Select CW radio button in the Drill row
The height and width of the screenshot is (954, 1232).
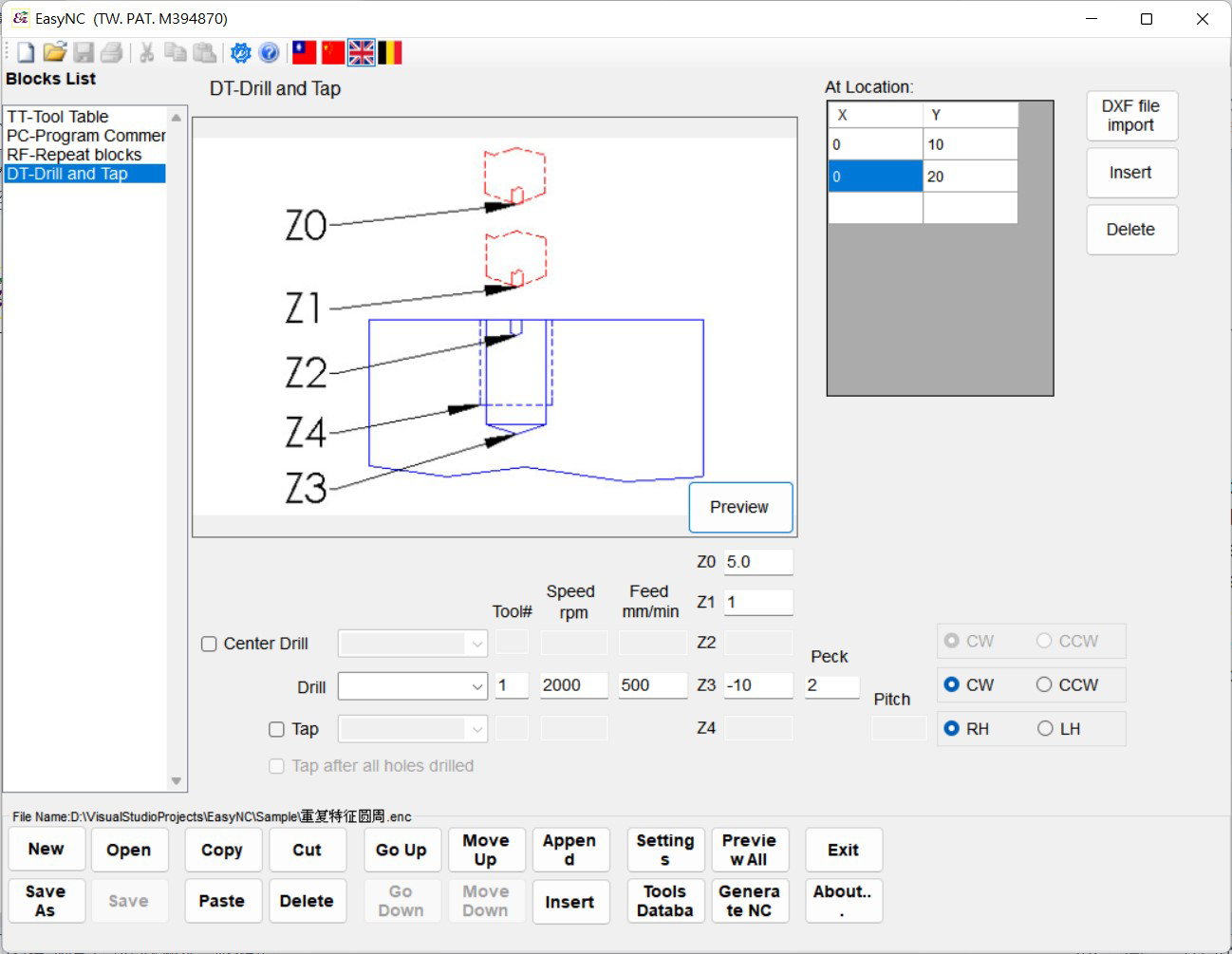click(951, 684)
